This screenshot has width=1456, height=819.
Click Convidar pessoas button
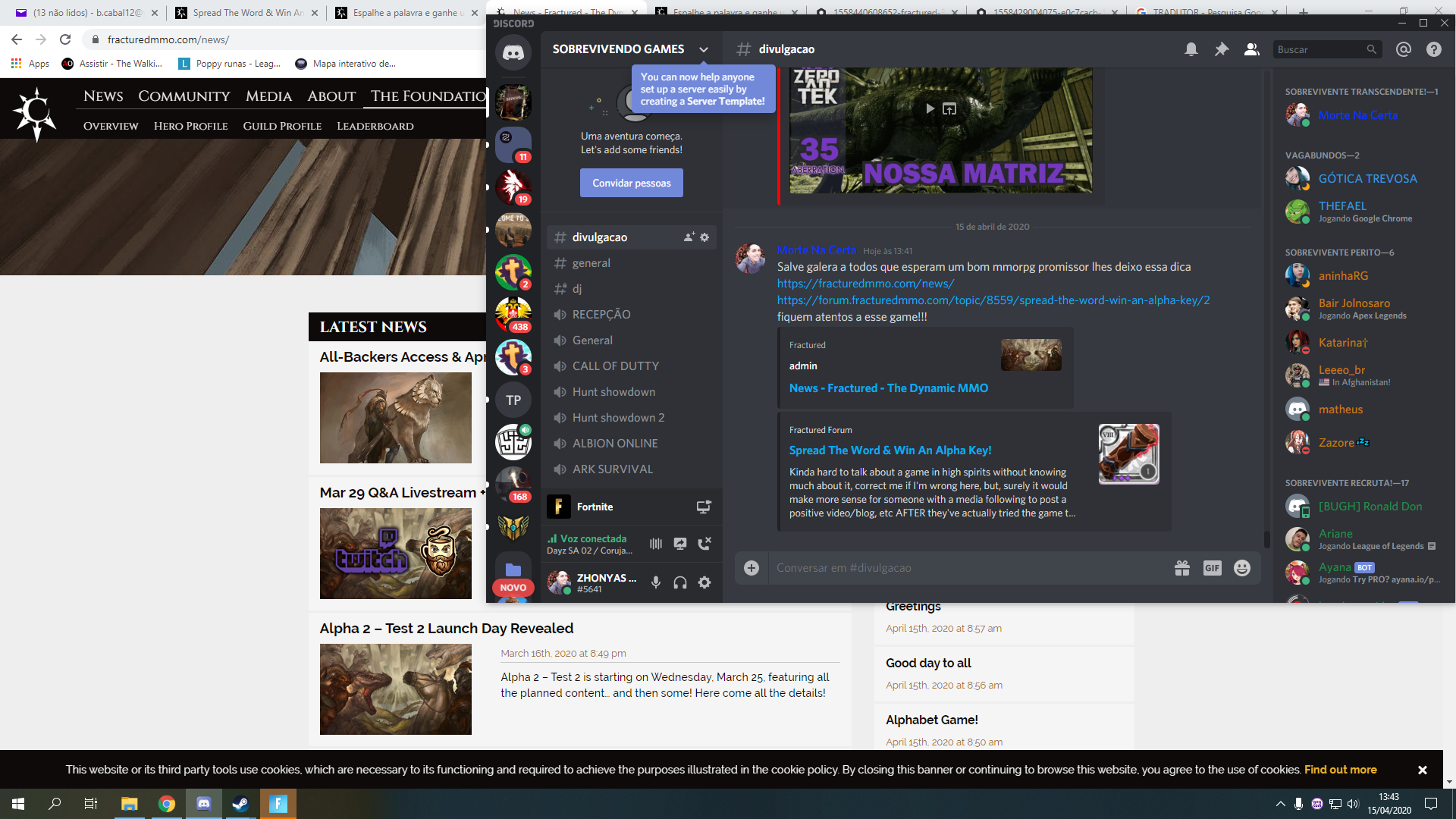[x=632, y=183]
